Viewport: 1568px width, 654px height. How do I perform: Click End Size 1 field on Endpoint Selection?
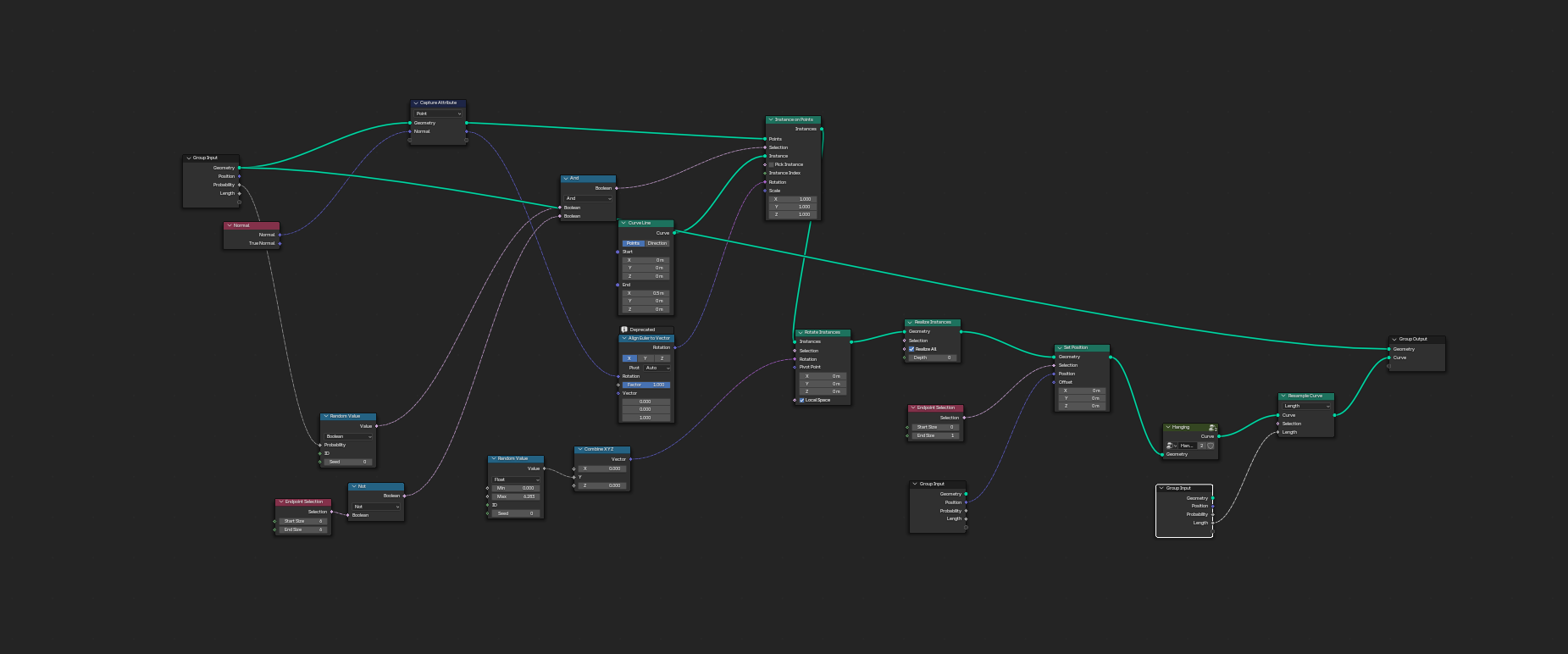pos(936,435)
